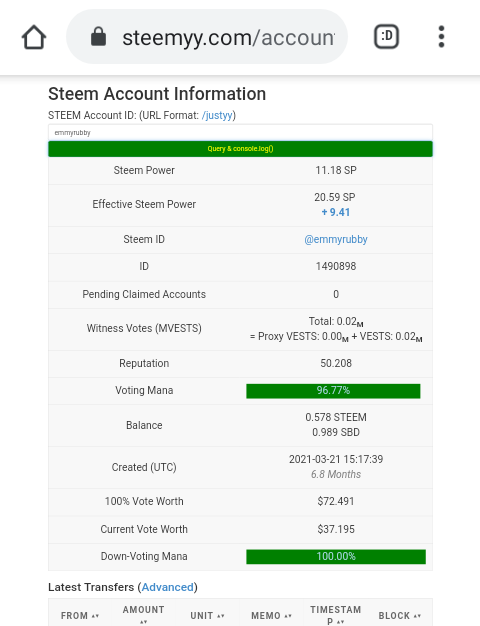Open the browser three-dot menu
The image size is (480, 626).
click(x=441, y=37)
